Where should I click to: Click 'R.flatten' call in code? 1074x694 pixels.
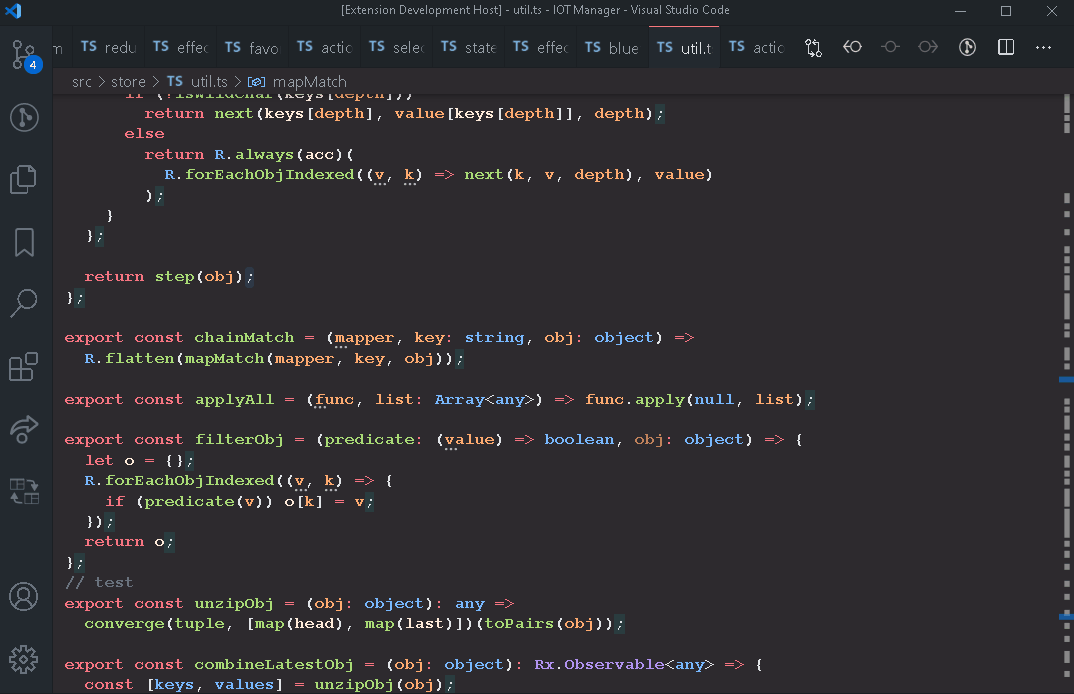129,358
